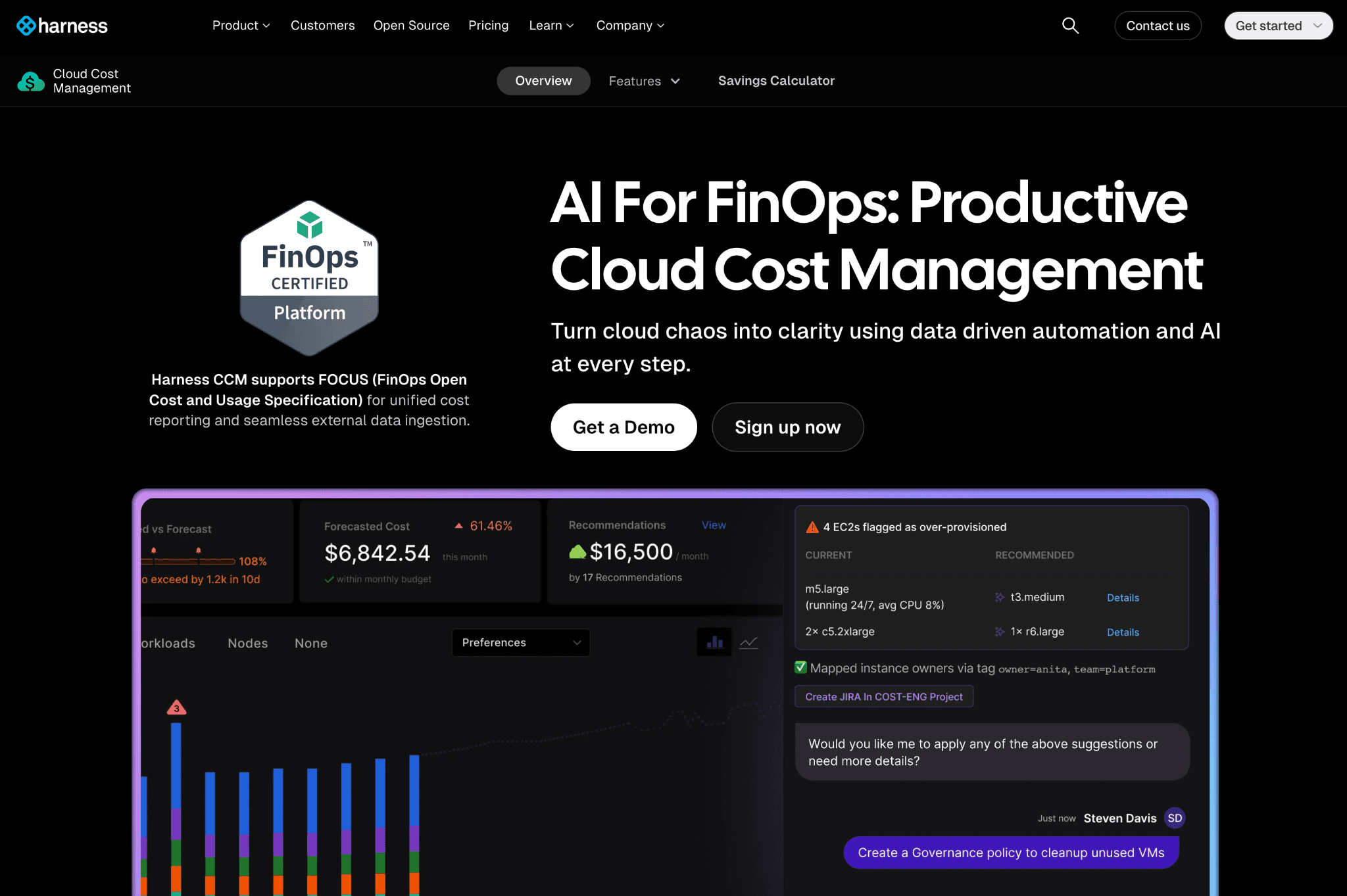The height and width of the screenshot is (896, 1347).
Task: Switch to line chart view icon
Action: pyautogui.click(x=748, y=642)
